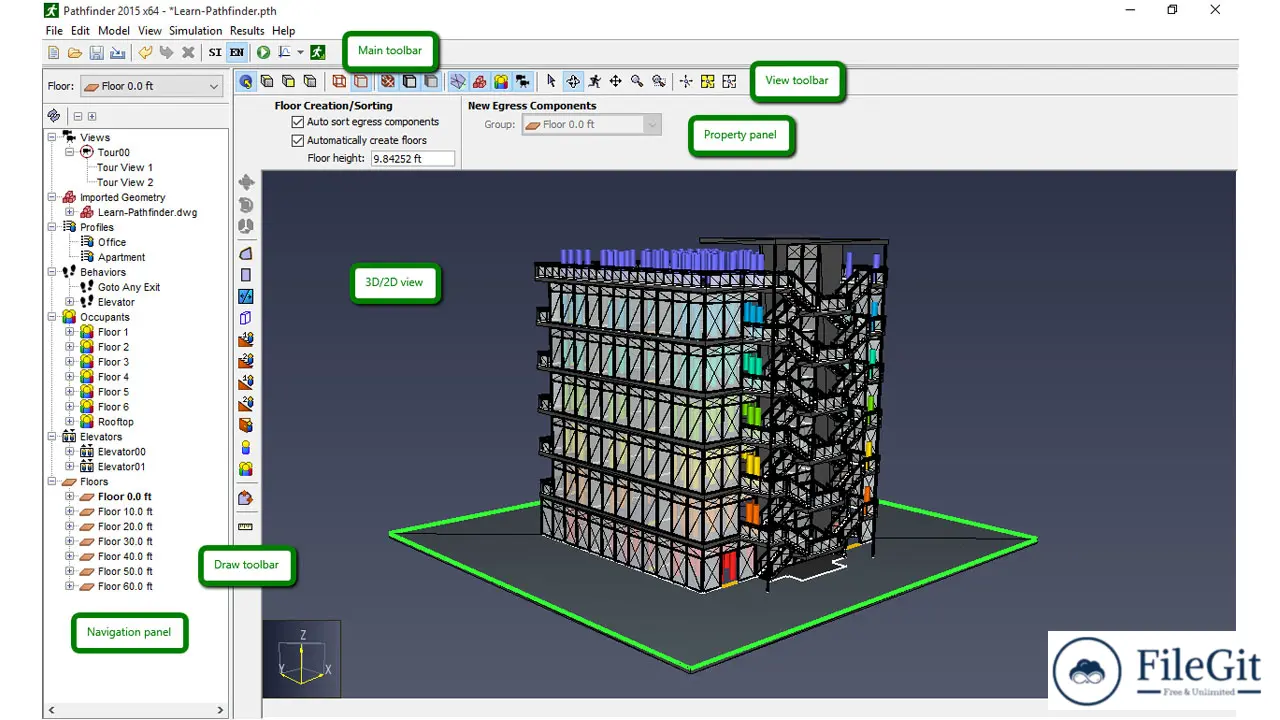Toggle show imported geometry (brick) button

480,82
